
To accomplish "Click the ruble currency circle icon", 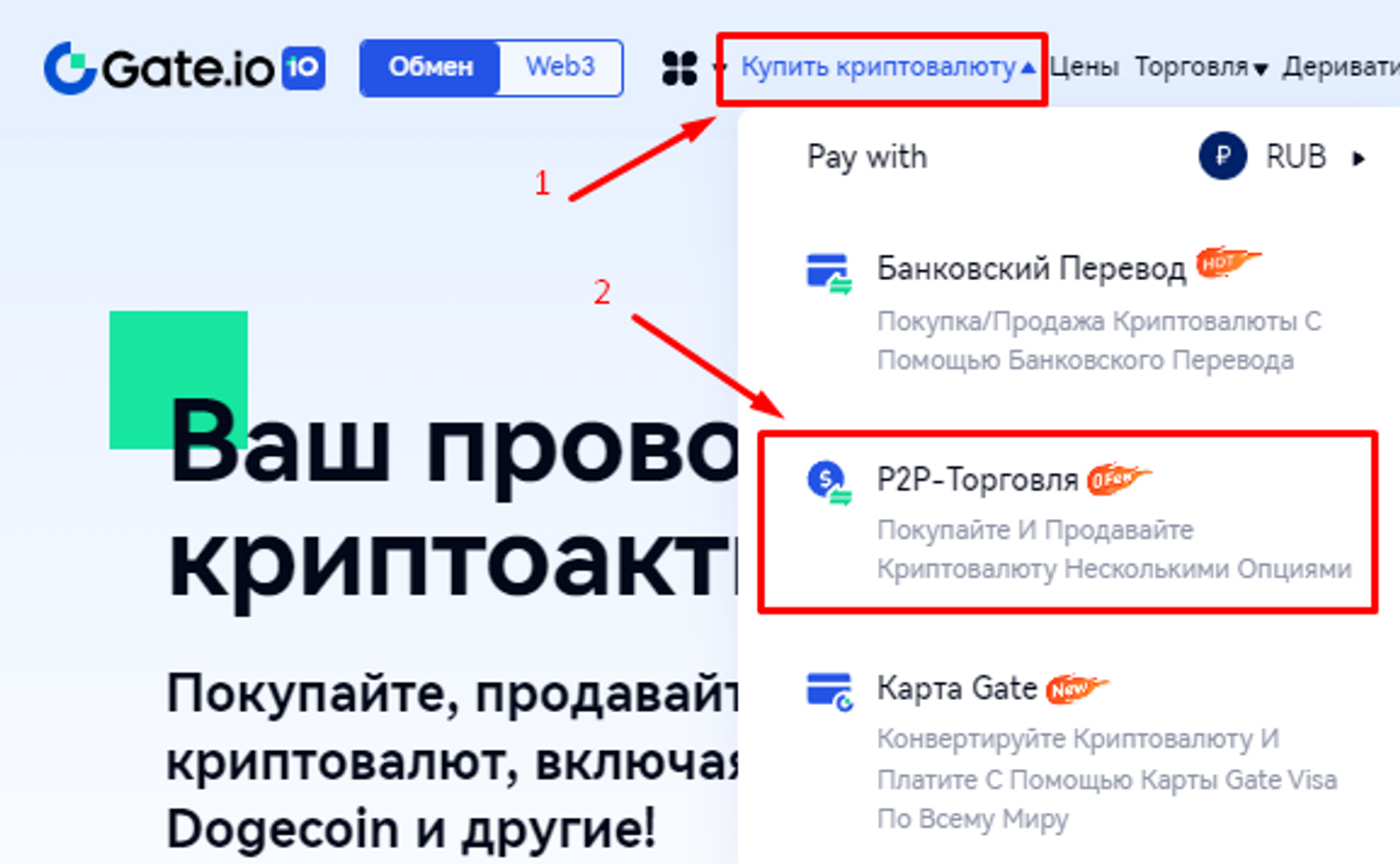I will tap(1222, 156).
